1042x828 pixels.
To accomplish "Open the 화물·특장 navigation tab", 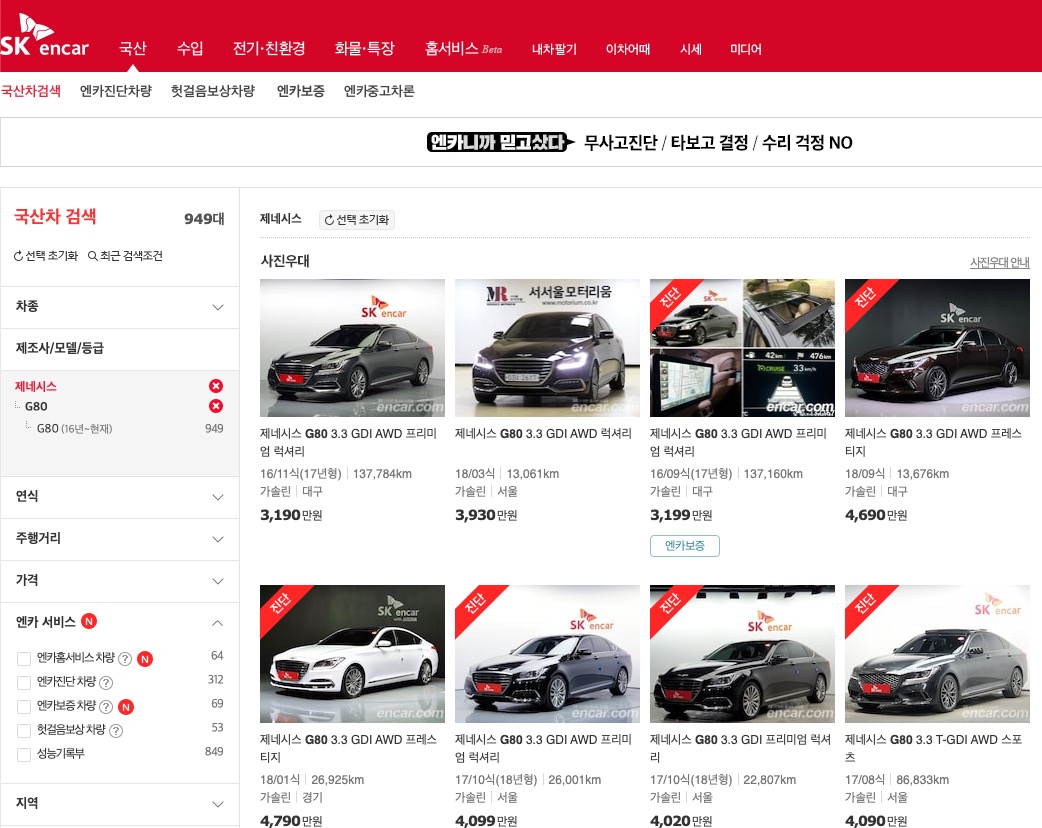I will coord(365,49).
